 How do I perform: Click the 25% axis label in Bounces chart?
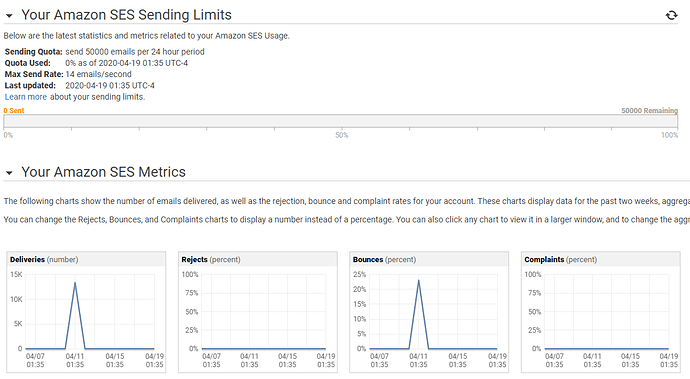point(360,274)
